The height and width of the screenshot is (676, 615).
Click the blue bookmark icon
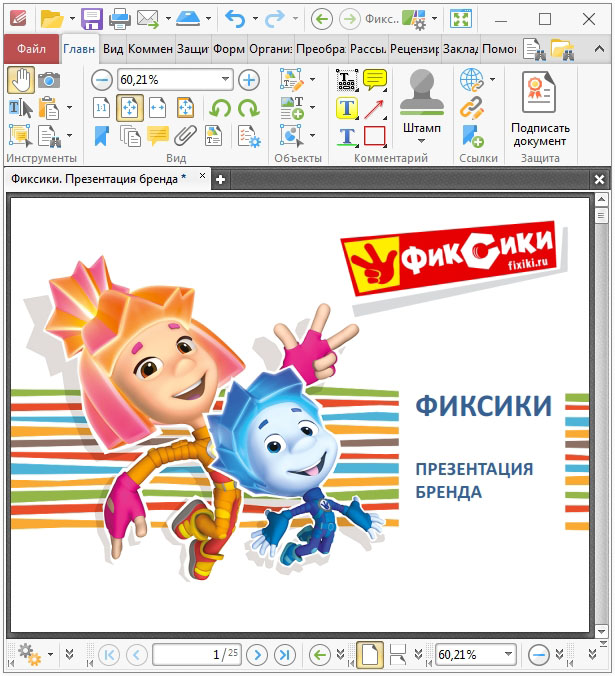(102, 136)
